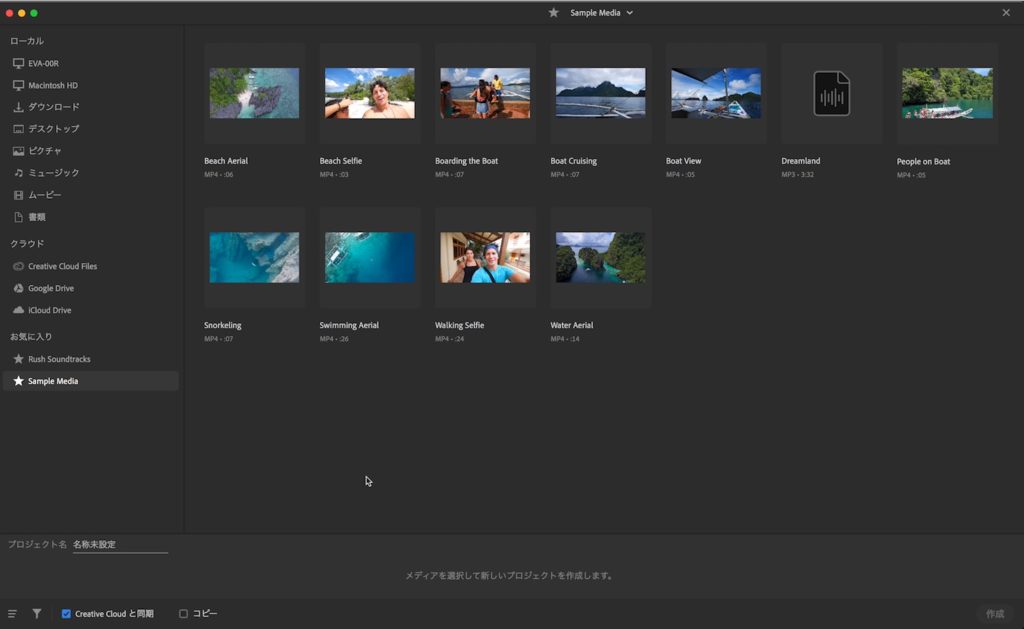This screenshot has width=1024, height=629.
Task: Click the list view icon at bottom left
Action: (12, 614)
